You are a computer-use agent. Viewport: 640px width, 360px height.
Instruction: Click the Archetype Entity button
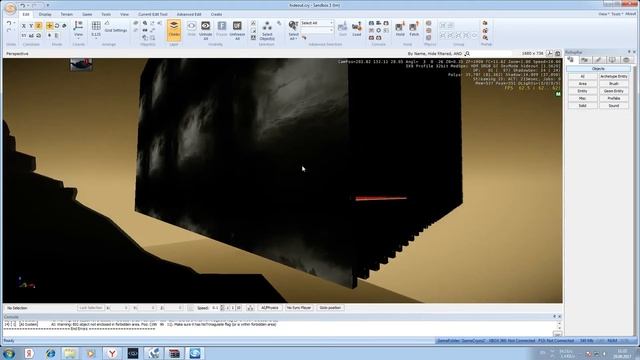[613, 76]
